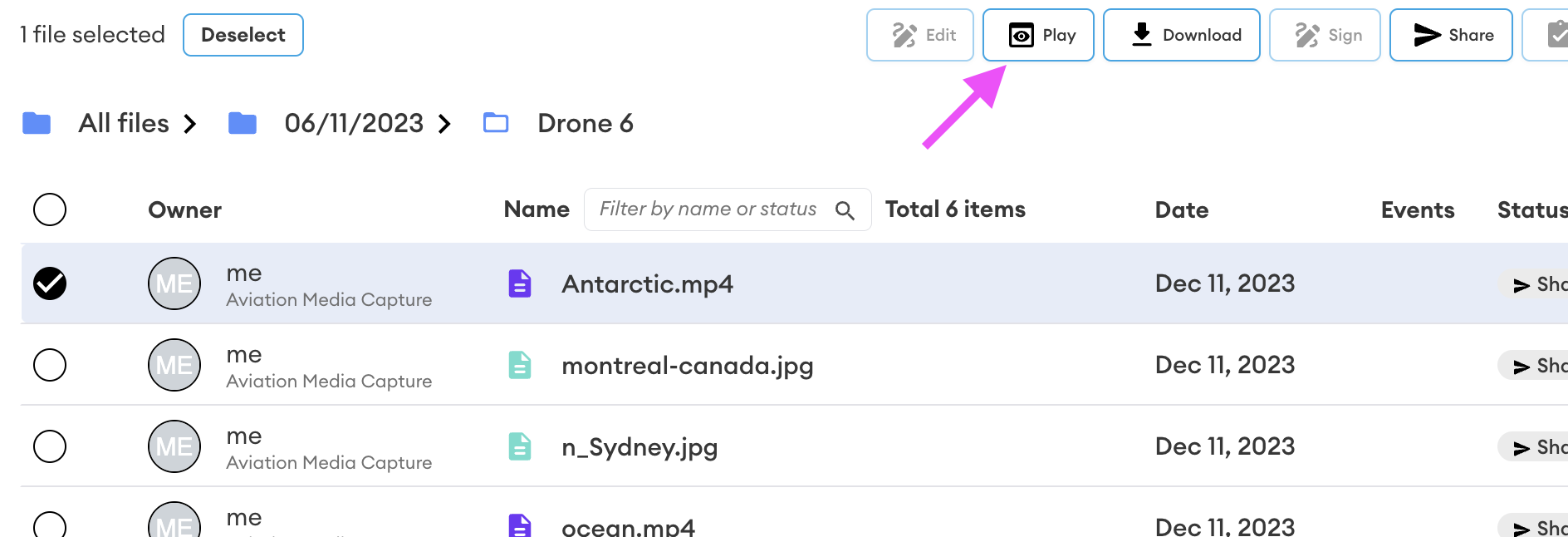
Task: Navigate to All files breadcrumb
Action: click(x=124, y=123)
